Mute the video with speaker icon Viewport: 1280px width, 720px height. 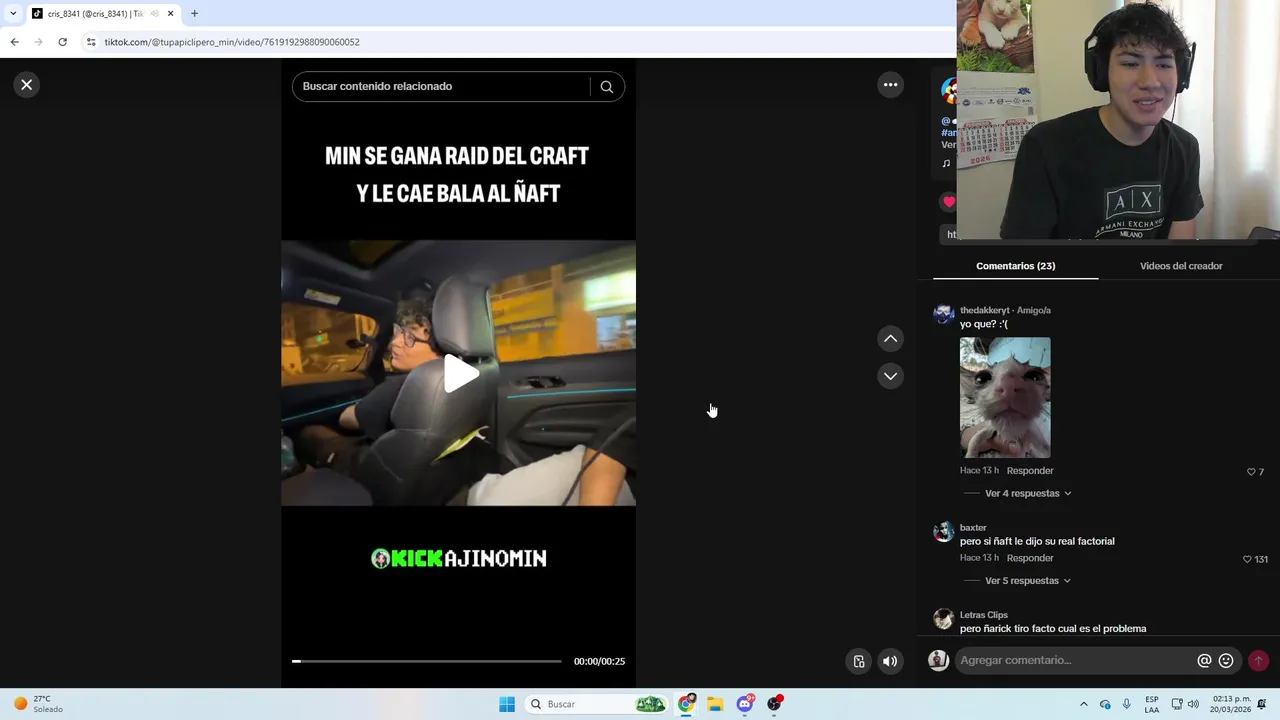pos(890,661)
